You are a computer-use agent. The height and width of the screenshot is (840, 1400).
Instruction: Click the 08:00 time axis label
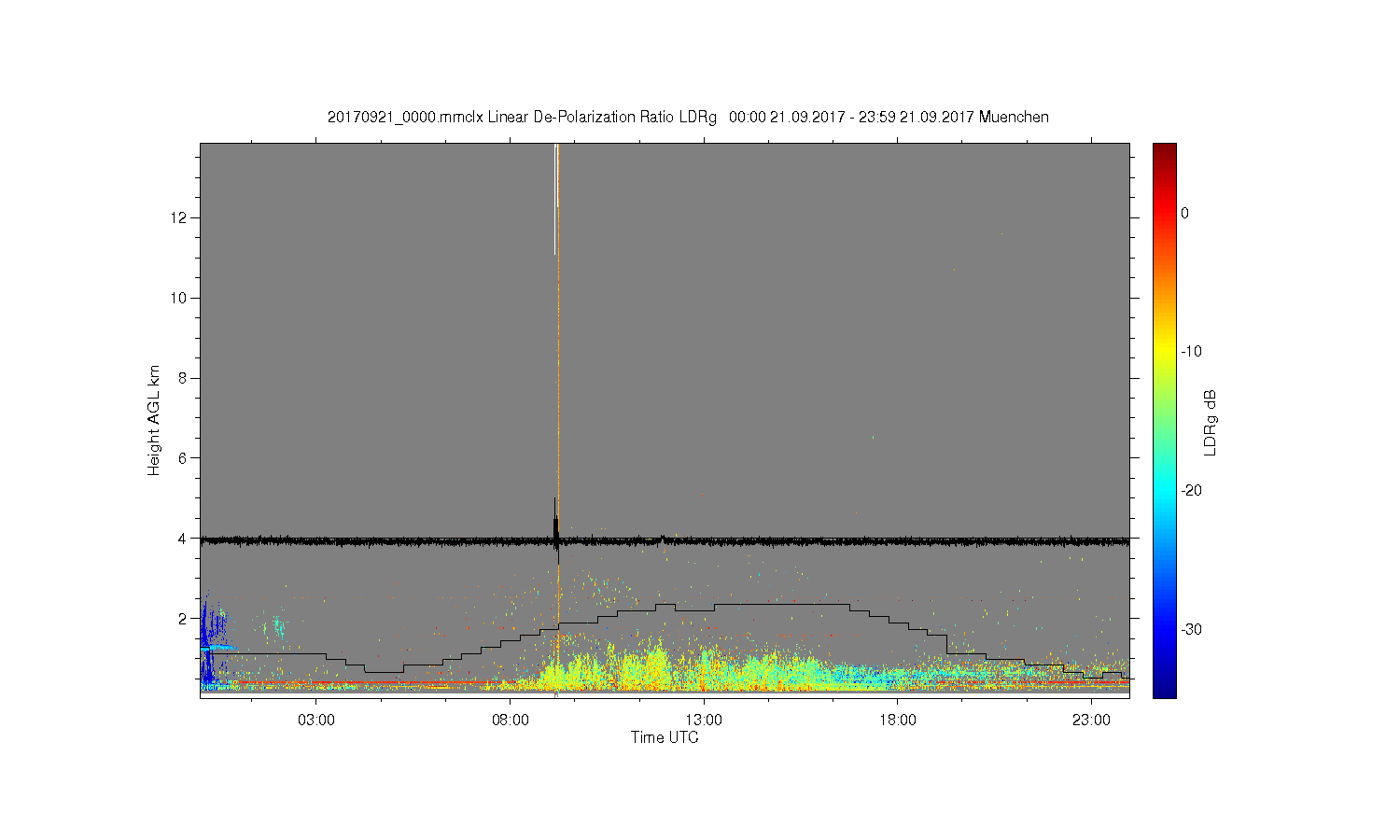(511, 721)
